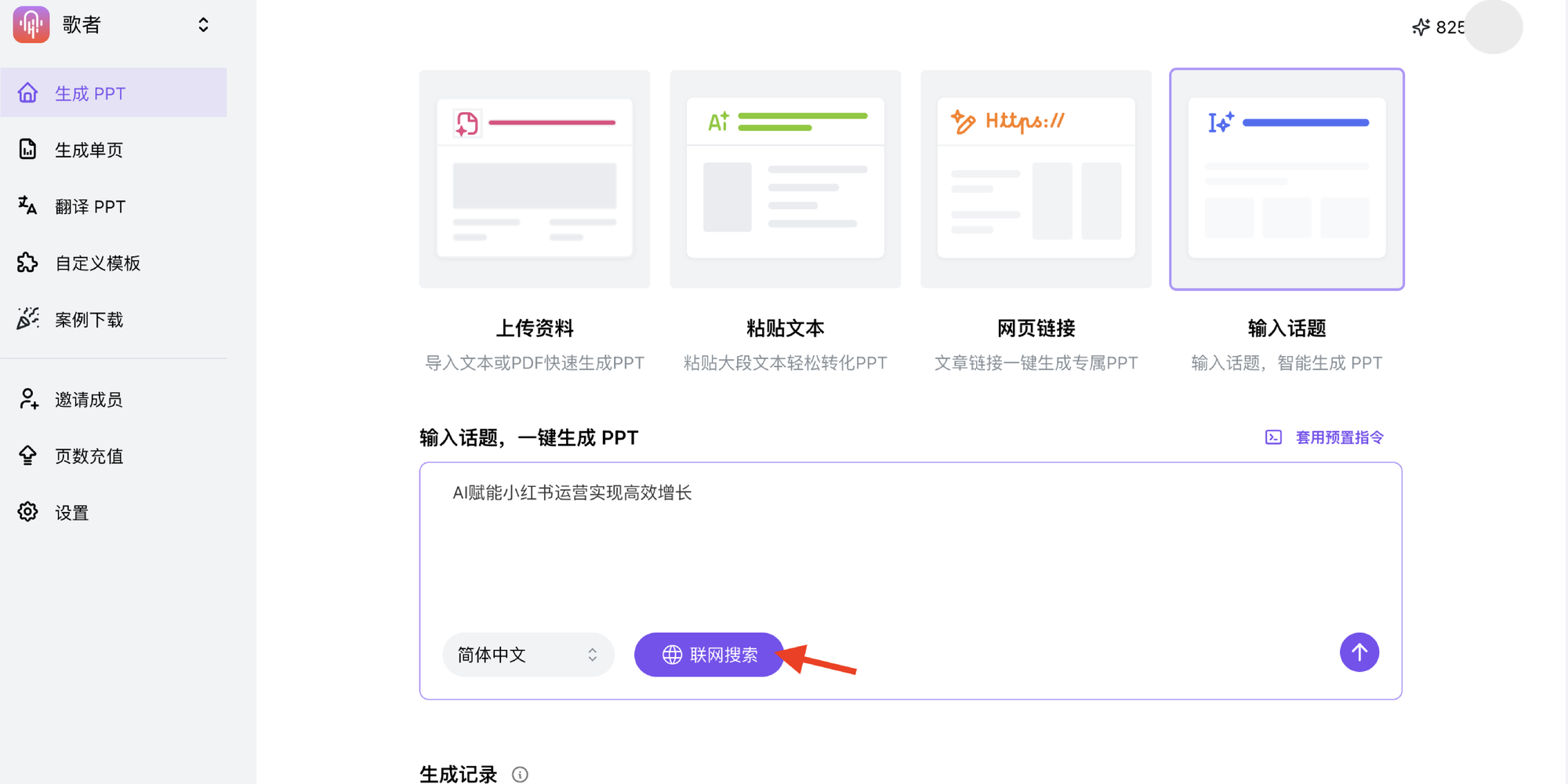
Task: Choose the 网页链接 input mode card
Action: click(x=1036, y=180)
